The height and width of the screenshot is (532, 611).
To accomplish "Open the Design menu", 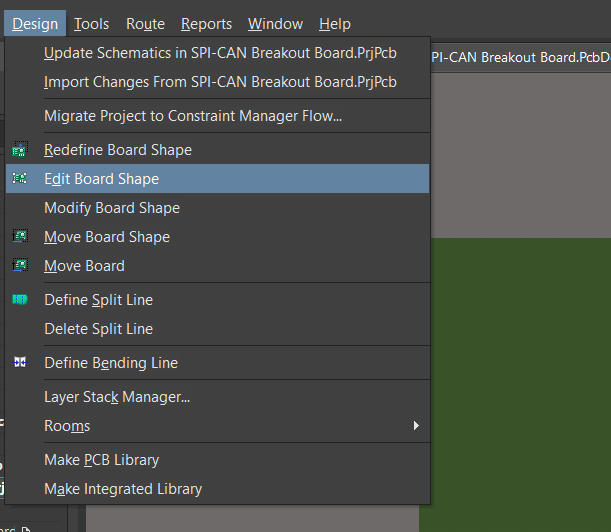I will click(x=35, y=24).
